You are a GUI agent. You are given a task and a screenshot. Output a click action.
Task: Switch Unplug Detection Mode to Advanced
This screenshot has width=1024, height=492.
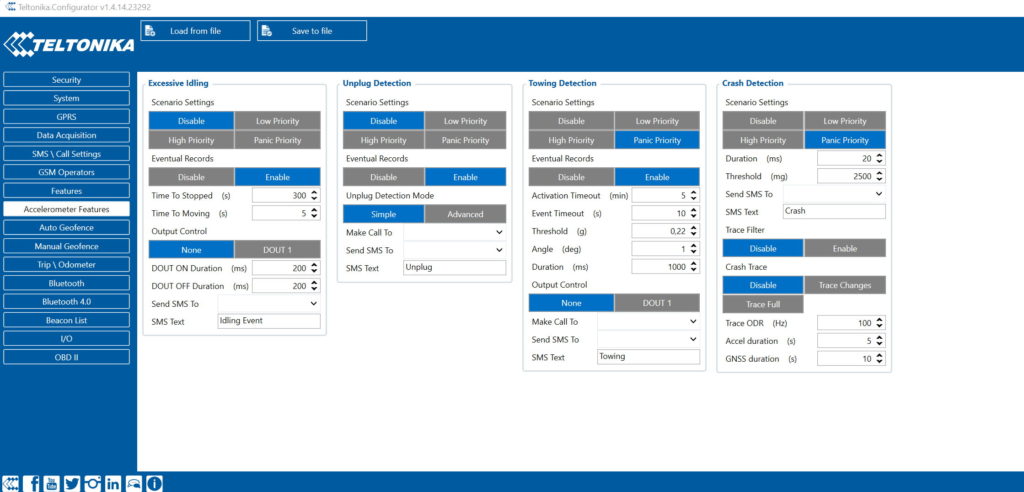pos(466,214)
